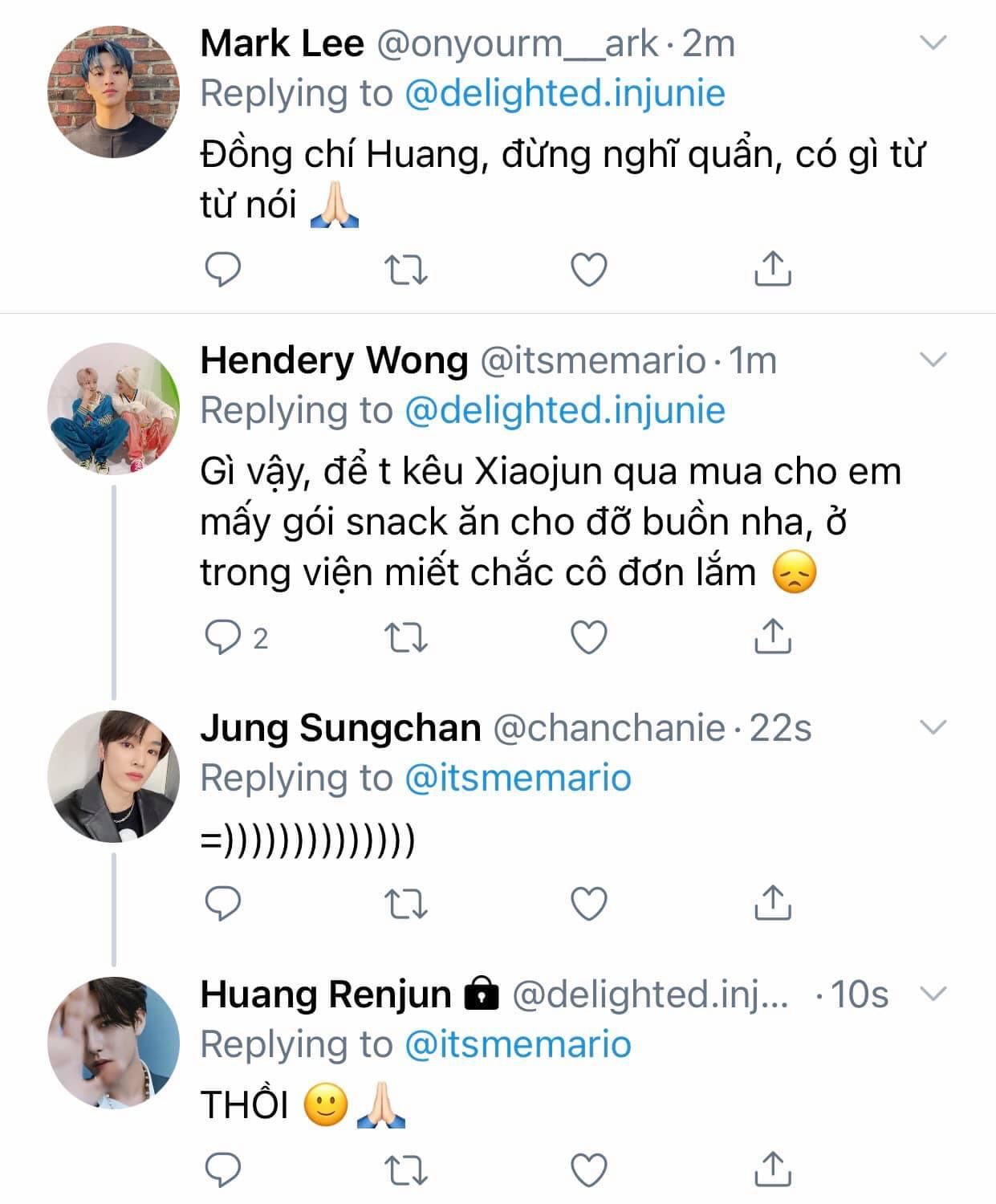Image resolution: width=996 pixels, height=1204 pixels.
Task: Reply to Jung Sungchan's tweet
Action: tap(223, 904)
